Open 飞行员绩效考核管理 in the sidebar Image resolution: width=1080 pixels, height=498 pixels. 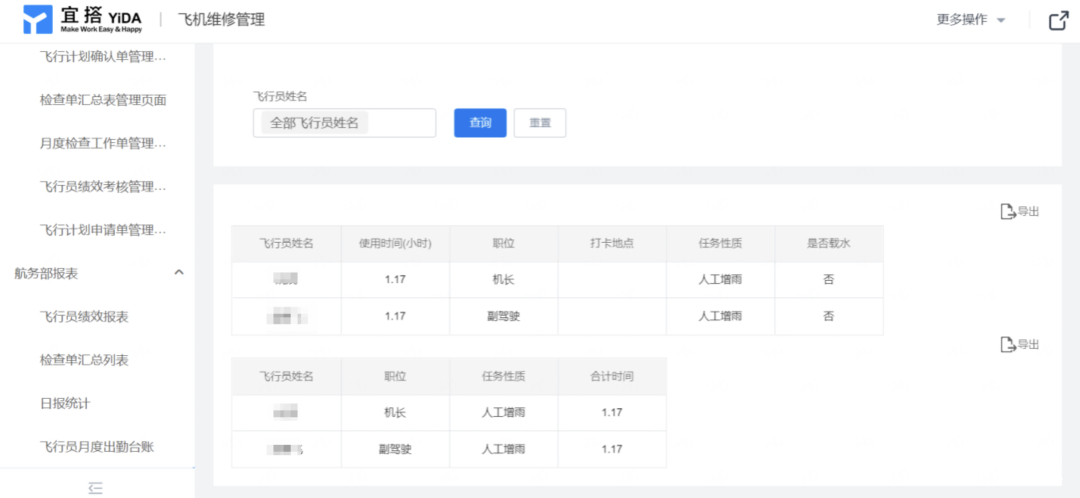[x=103, y=186]
